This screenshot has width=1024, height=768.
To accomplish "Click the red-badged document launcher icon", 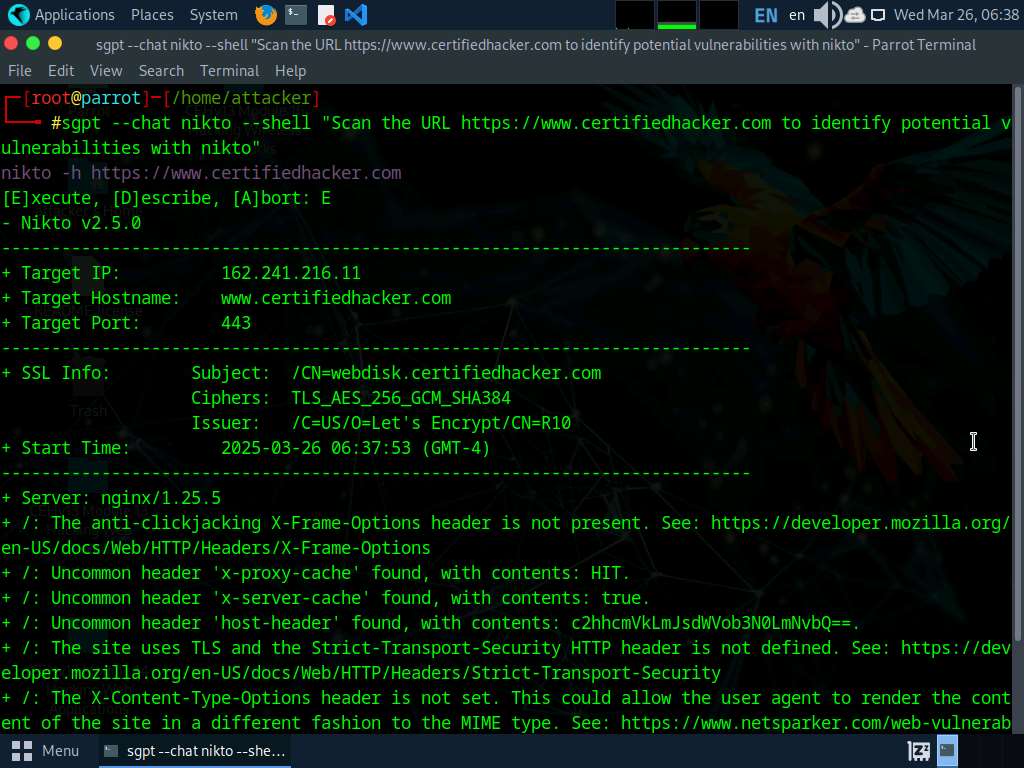I will [326, 15].
